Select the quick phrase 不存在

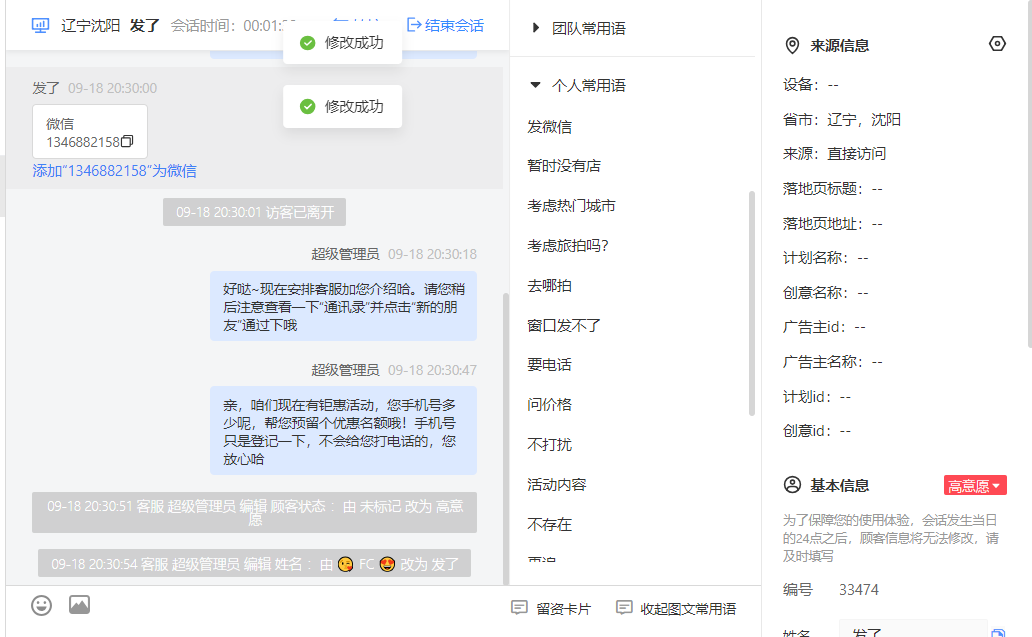point(550,525)
